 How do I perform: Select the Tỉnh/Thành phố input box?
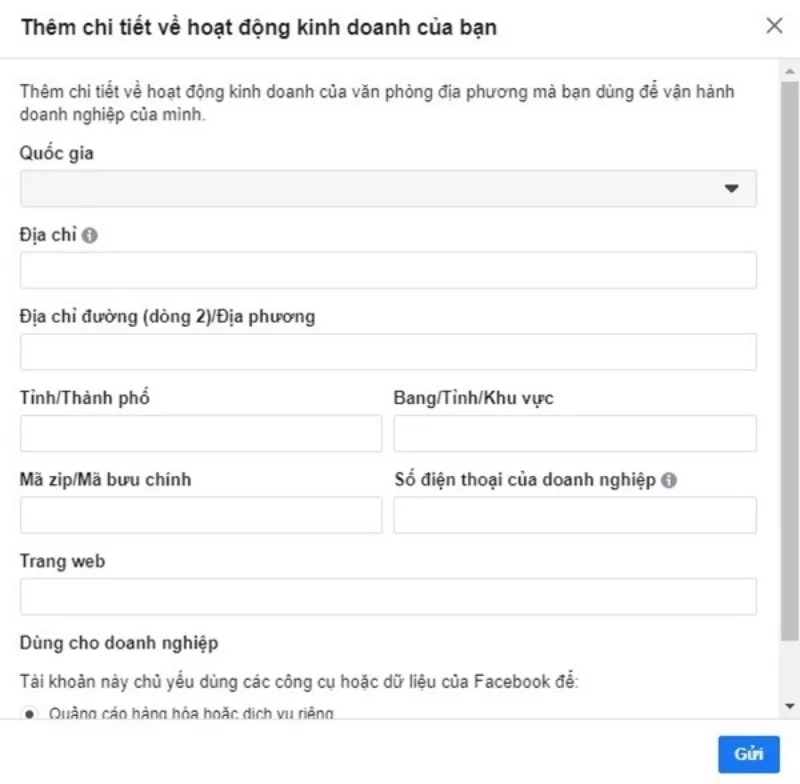200,434
